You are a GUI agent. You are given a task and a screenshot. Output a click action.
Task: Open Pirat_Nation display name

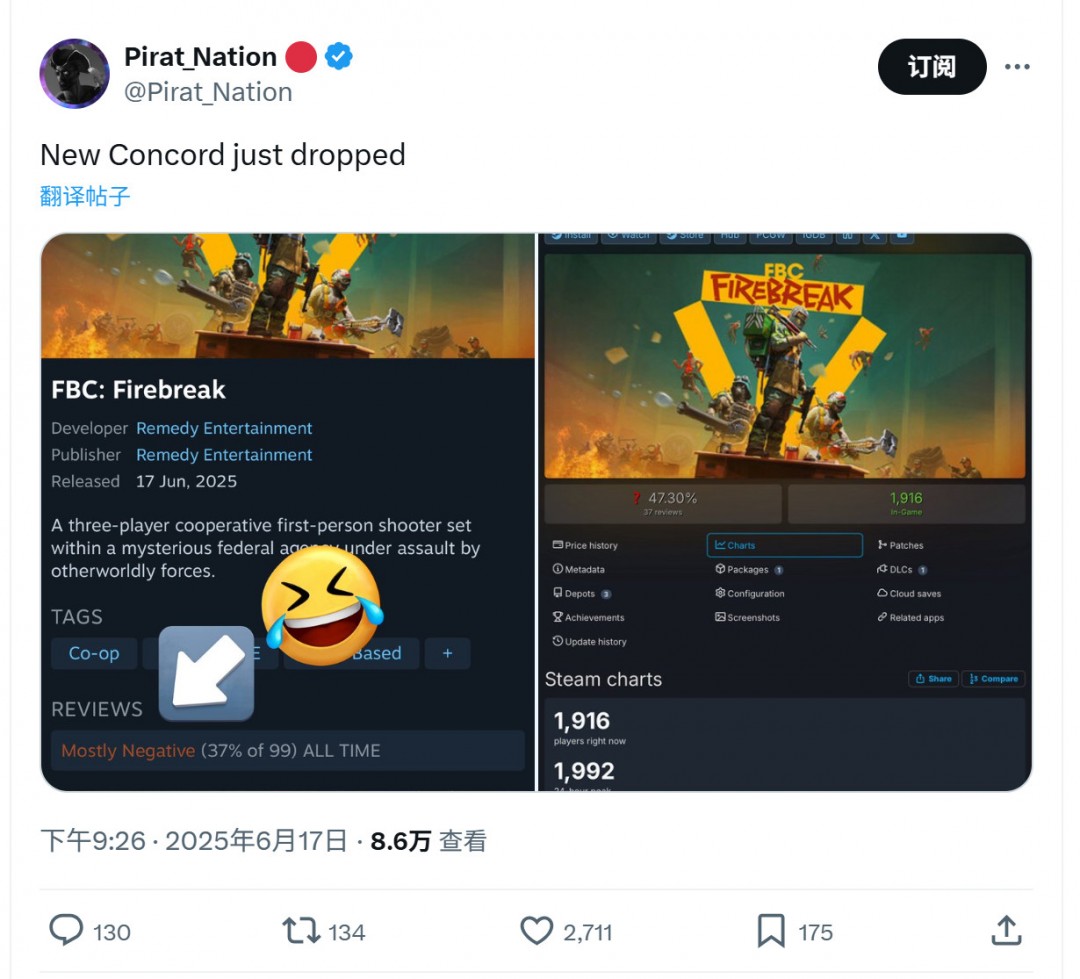pos(200,57)
